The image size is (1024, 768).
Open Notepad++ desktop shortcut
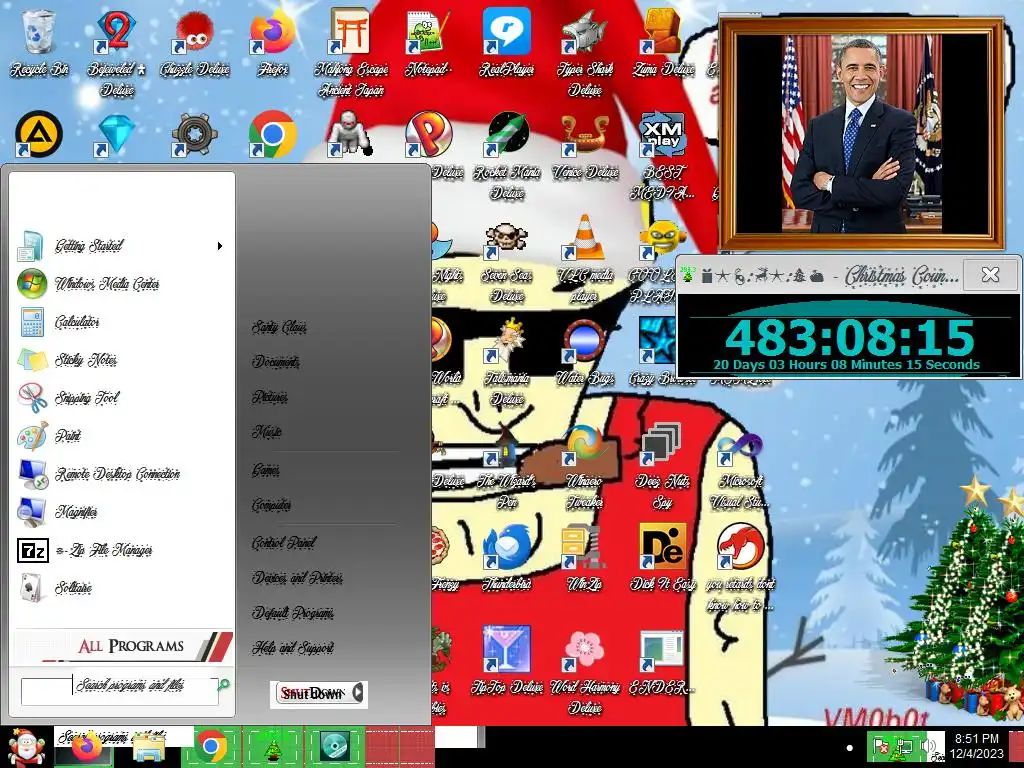[x=428, y=43]
